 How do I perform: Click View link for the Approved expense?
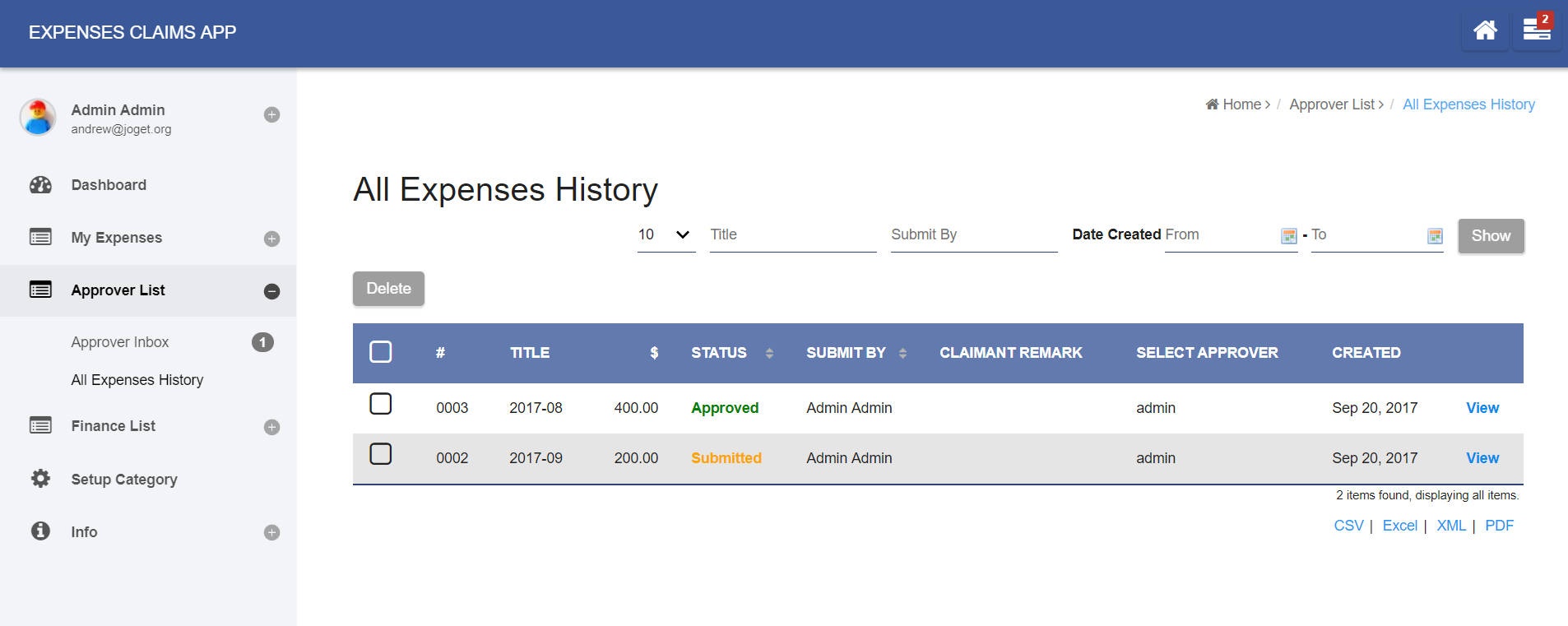(x=1482, y=408)
